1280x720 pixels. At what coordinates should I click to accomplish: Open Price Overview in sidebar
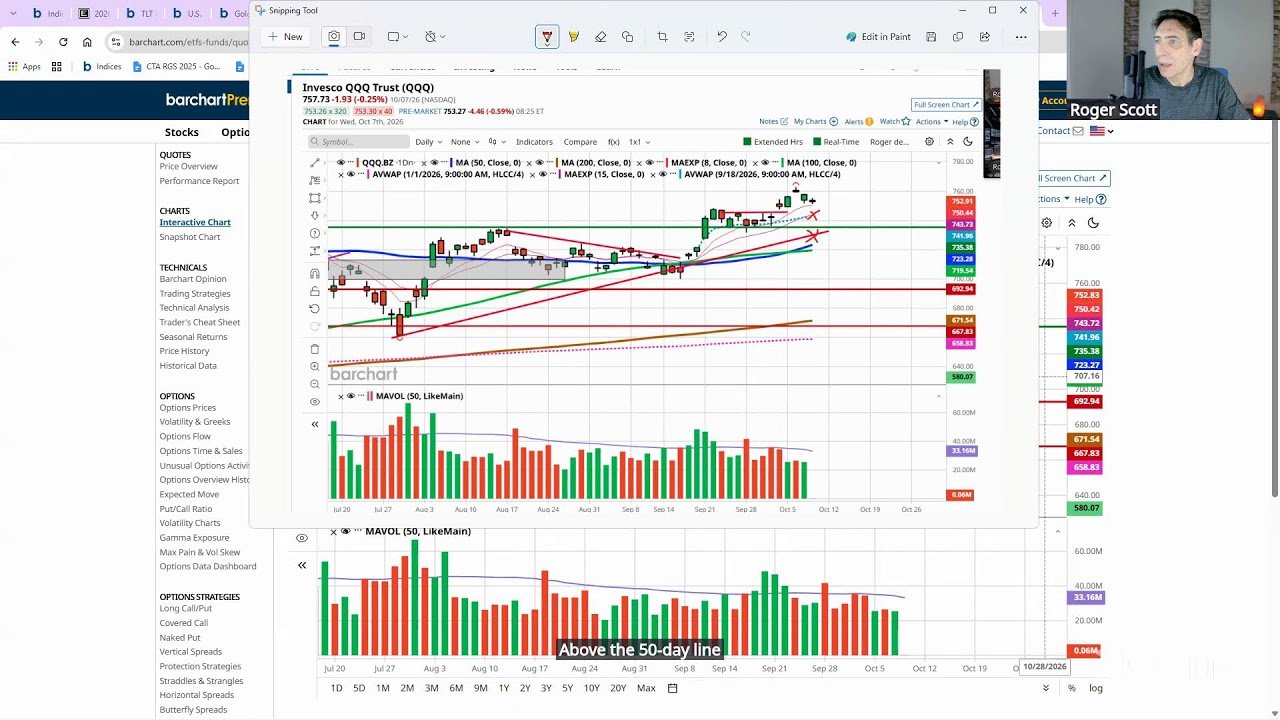(x=188, y=166)
